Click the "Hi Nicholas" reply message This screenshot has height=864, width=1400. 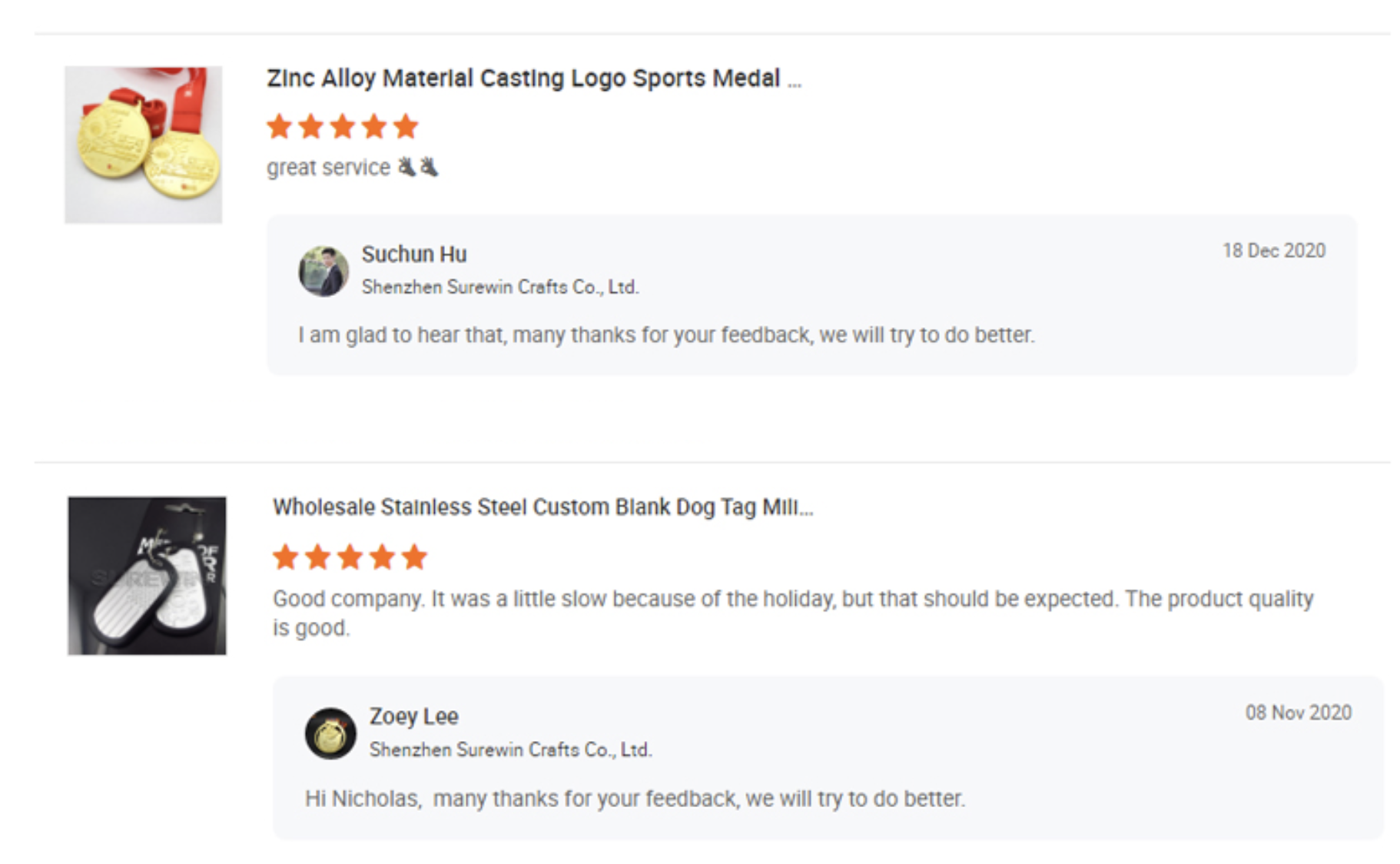click(635, 799)
